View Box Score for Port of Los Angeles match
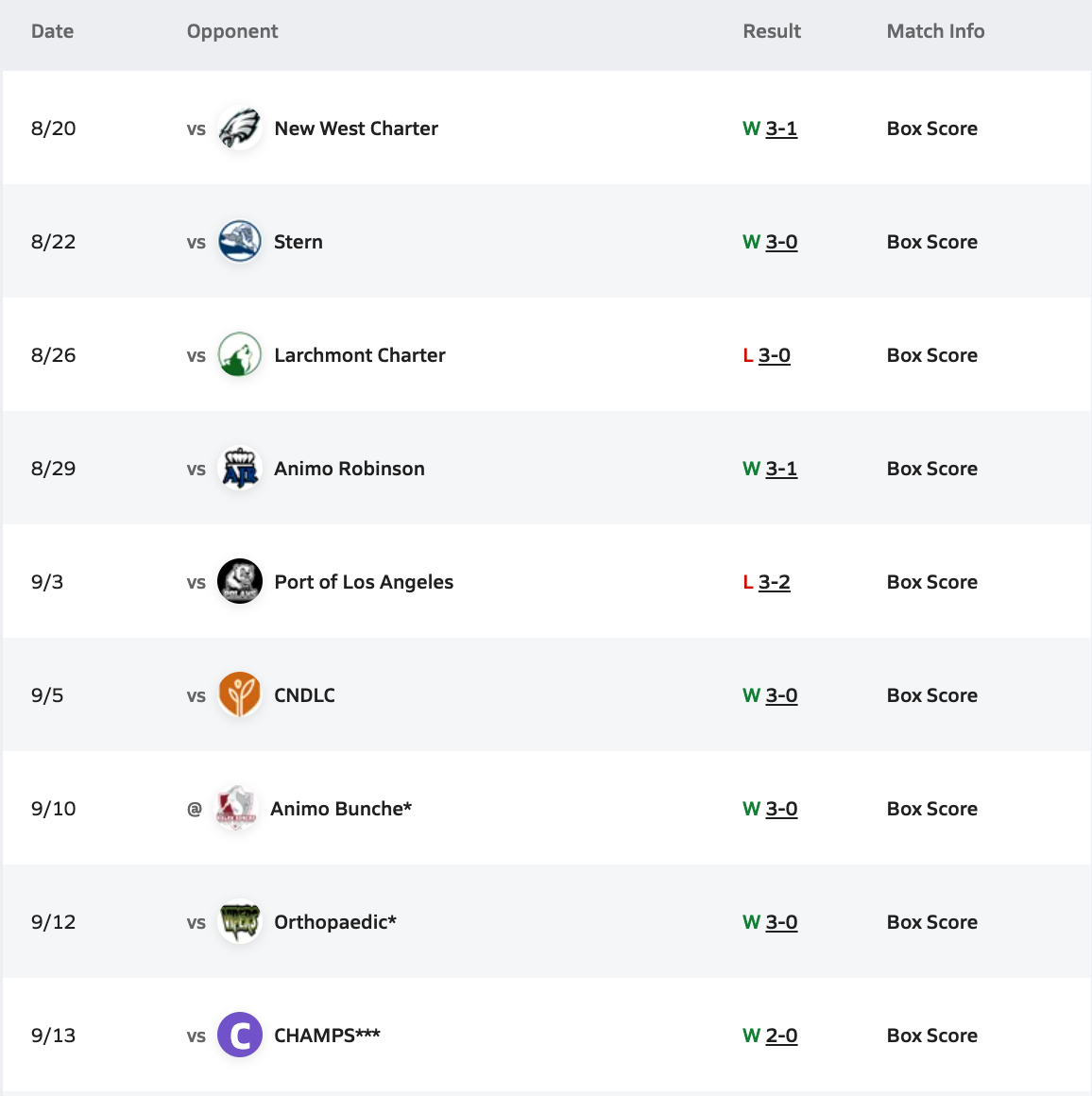The image size is (1092, 1096). pyautogui.click(x=931, y=582)
